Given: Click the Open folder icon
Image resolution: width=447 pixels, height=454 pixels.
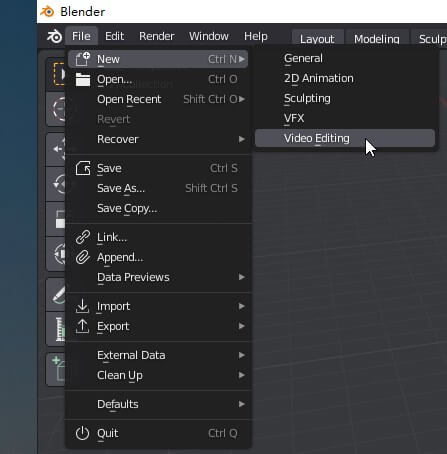Looking at the screenshot, I should (x=83, y=79).
